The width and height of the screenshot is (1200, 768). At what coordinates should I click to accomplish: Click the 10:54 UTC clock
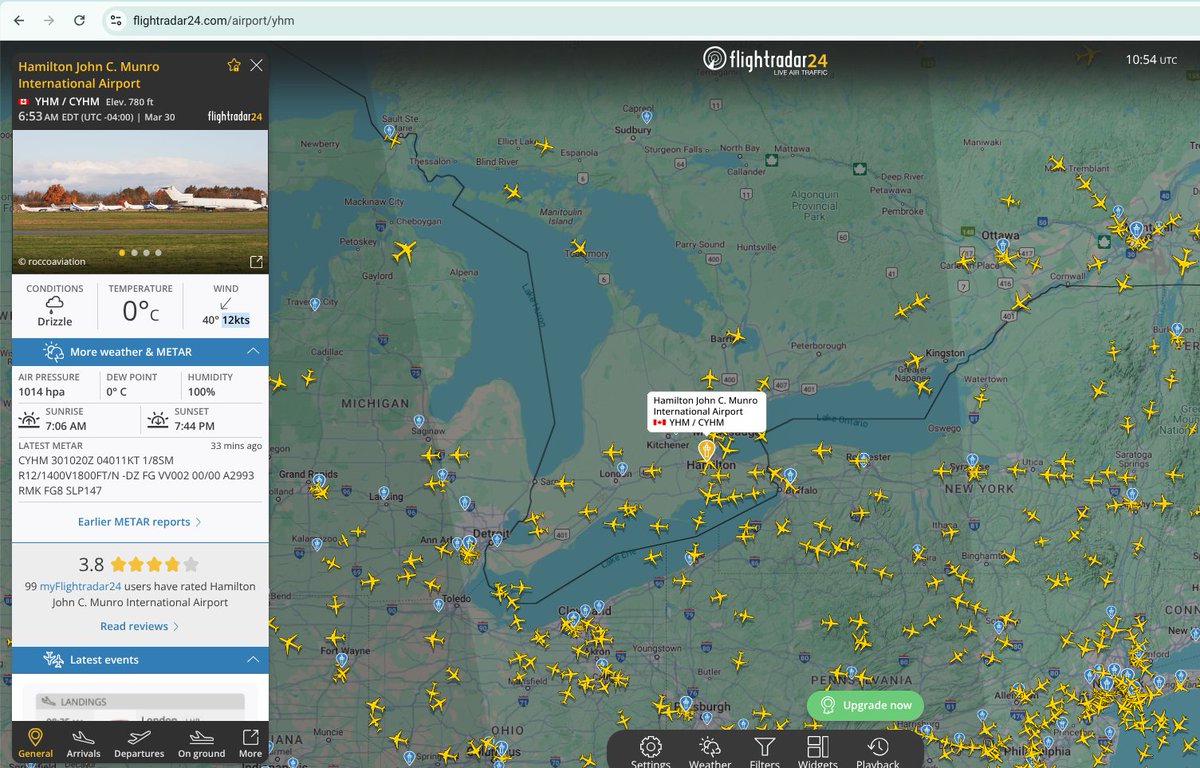1151,60
